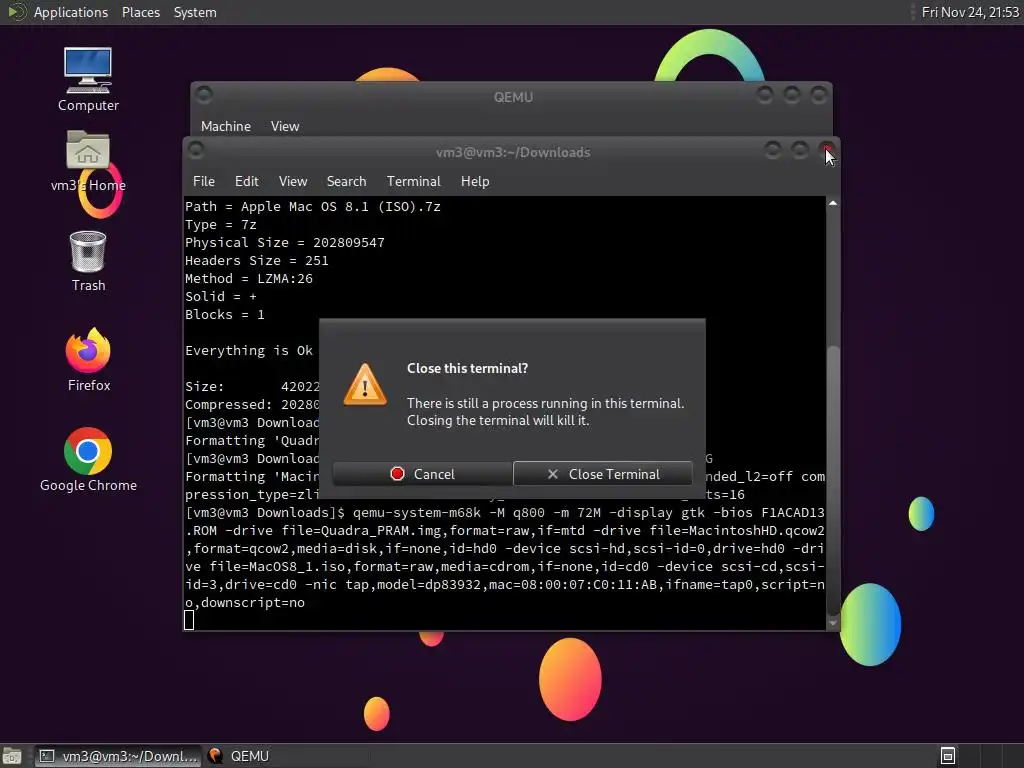Screen dimensions: 1024x768
Task: Open the Places menu in the top panel
Action: [x=140, y=12]
